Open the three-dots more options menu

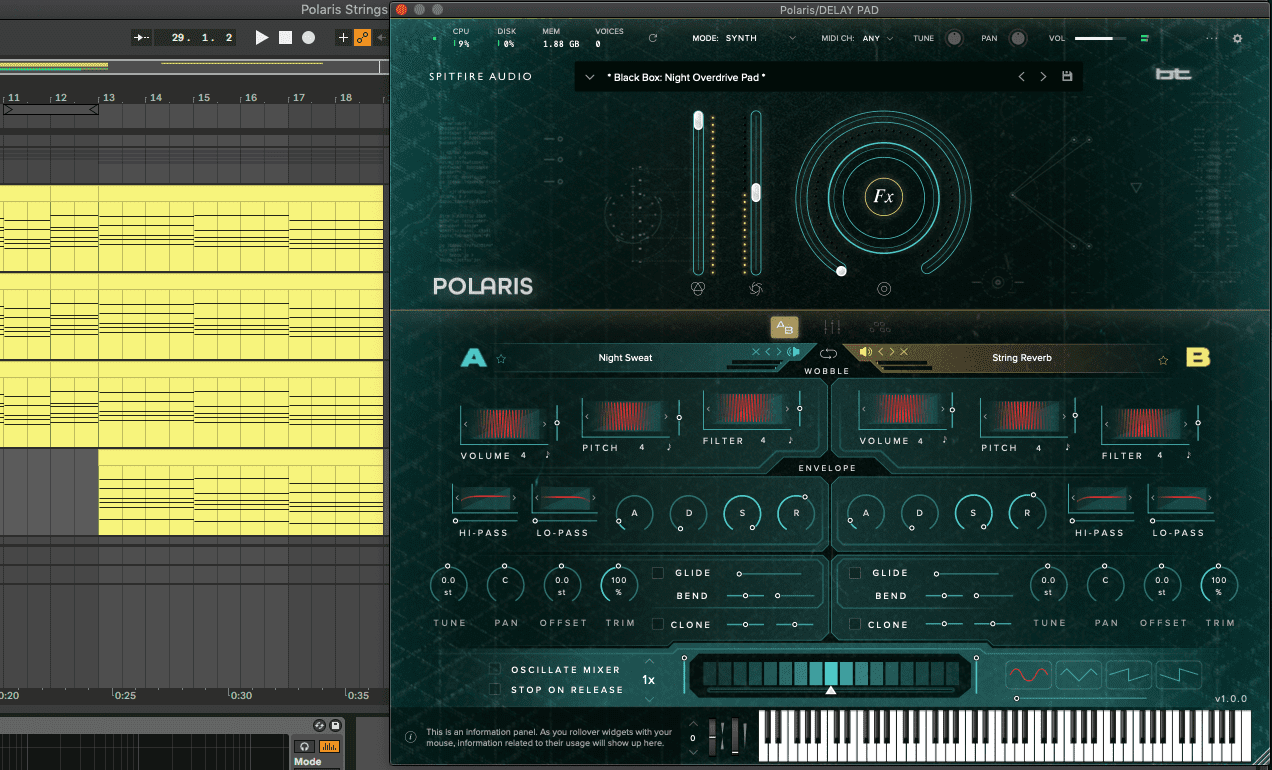[x=1212, y=38]
